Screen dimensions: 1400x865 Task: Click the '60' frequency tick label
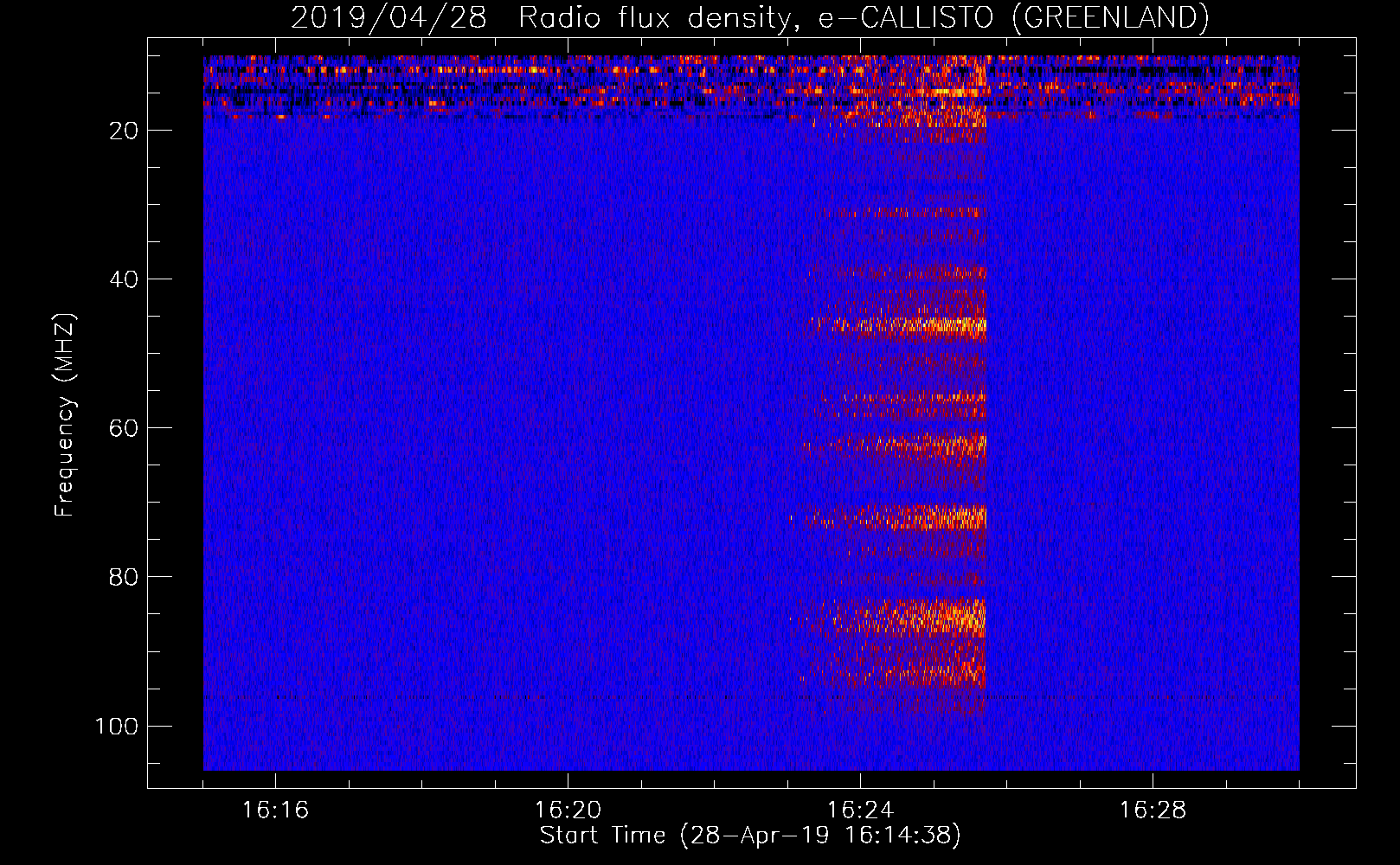point(124,428)
